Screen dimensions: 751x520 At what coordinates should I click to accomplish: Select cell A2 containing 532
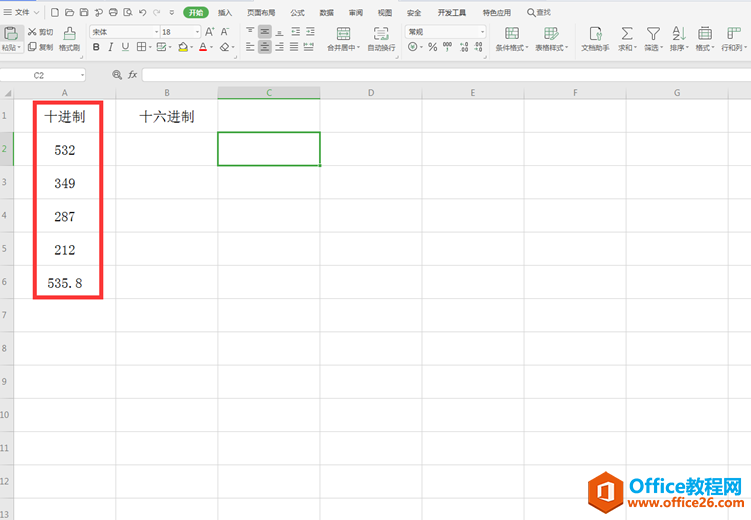click(x=65, y=150)
